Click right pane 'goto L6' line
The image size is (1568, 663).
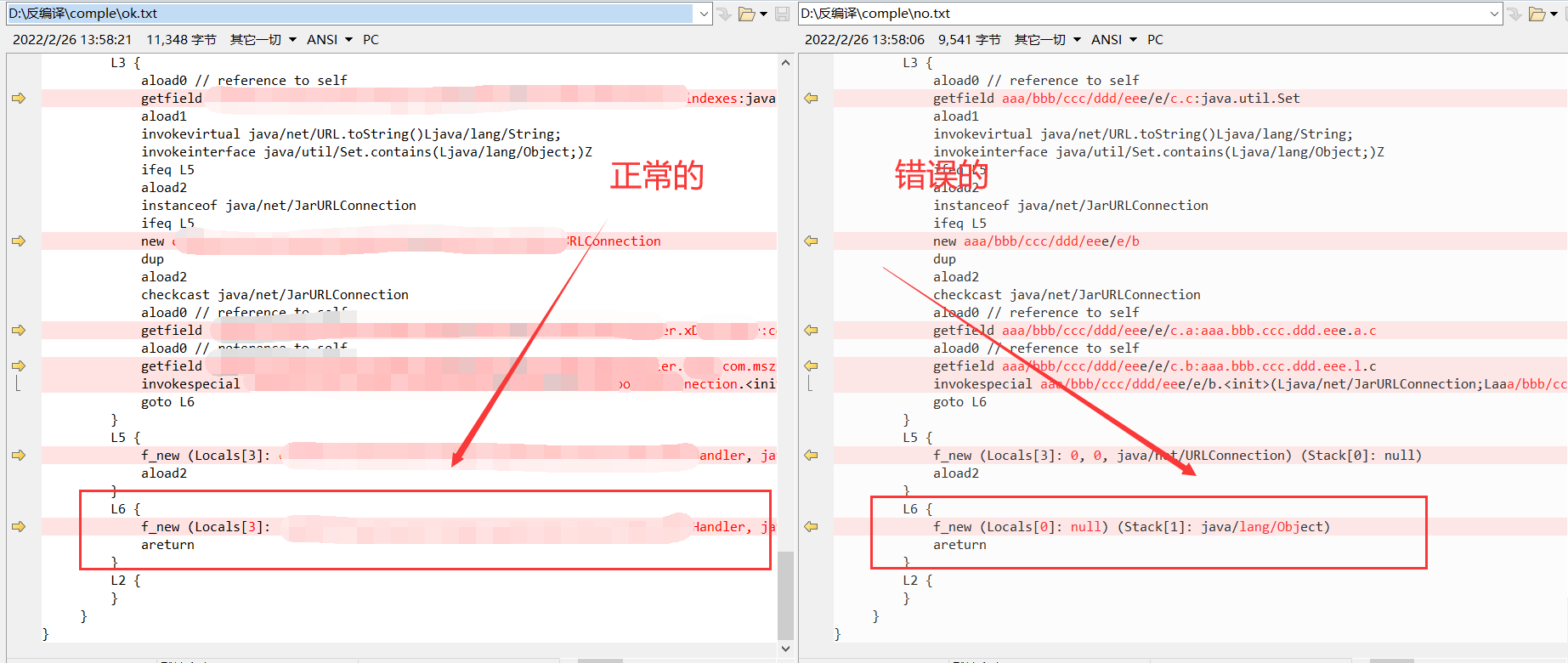[959, 402]
